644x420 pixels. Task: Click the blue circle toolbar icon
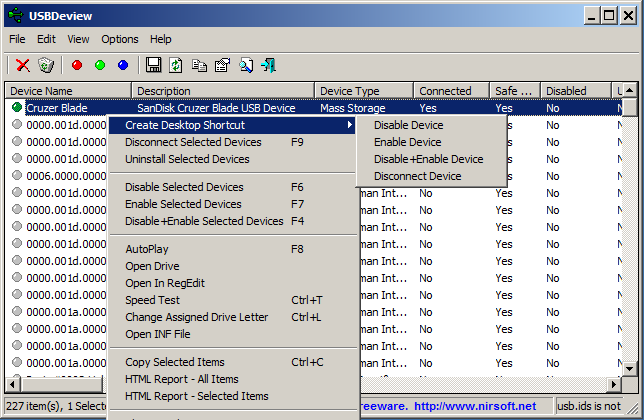tap(123, 65)
